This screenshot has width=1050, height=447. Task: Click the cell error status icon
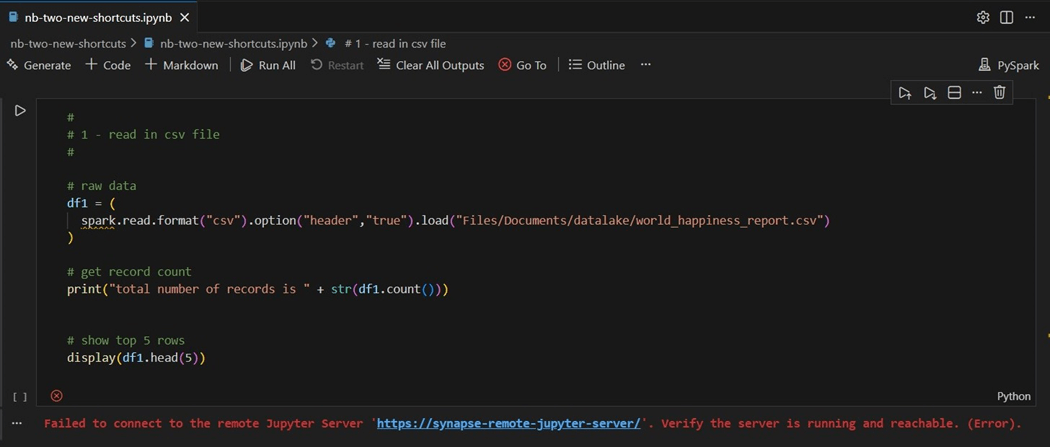coord(56,395)
